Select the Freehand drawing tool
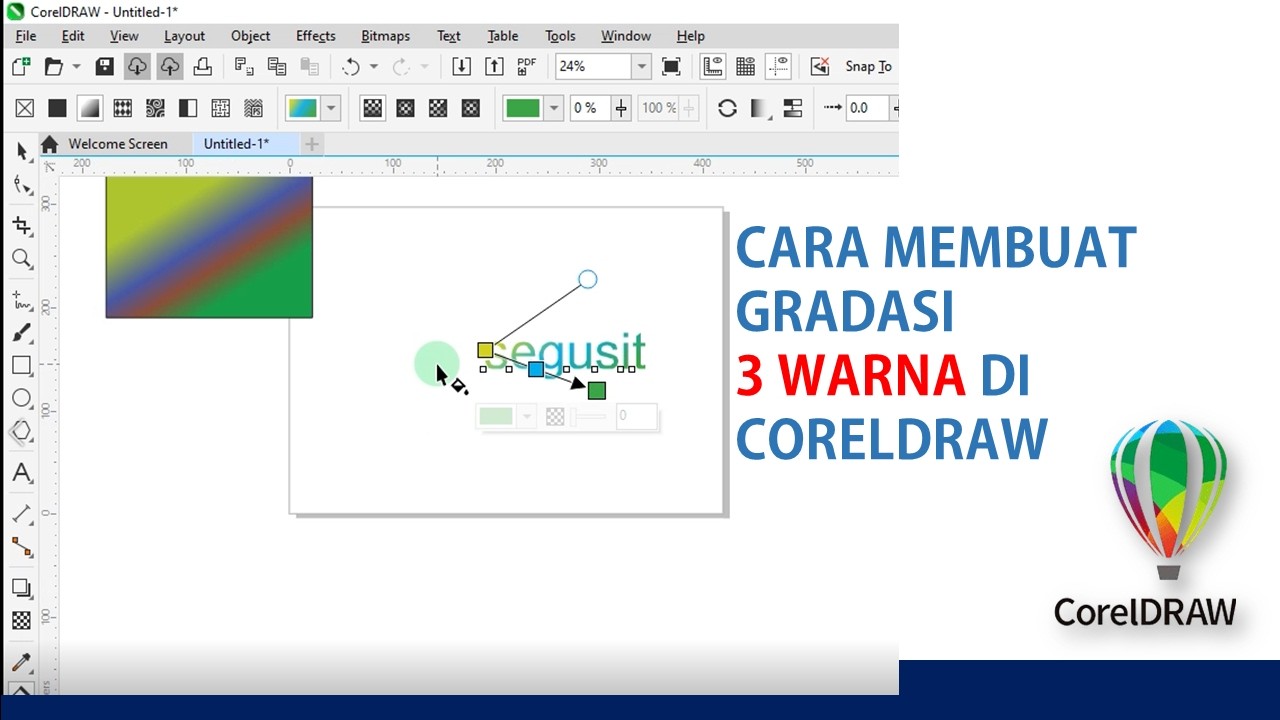The height and width of the screenshot is (720, 1280). pyautogui.click(x=22, y=300)
